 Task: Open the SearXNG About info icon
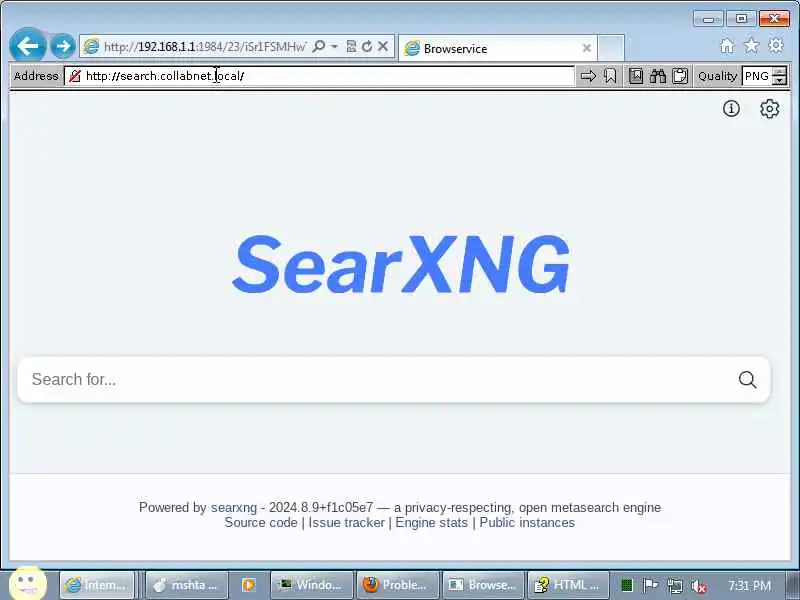pyautogui.click(x=731, y=108)
